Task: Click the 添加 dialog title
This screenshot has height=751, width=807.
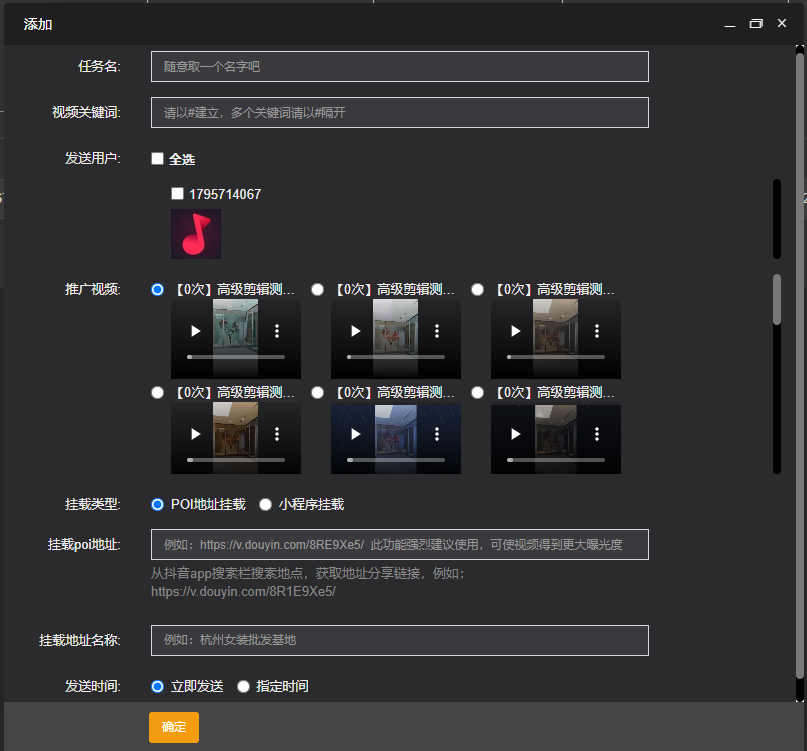Action: pyautogui.click(x=38, y=24)
